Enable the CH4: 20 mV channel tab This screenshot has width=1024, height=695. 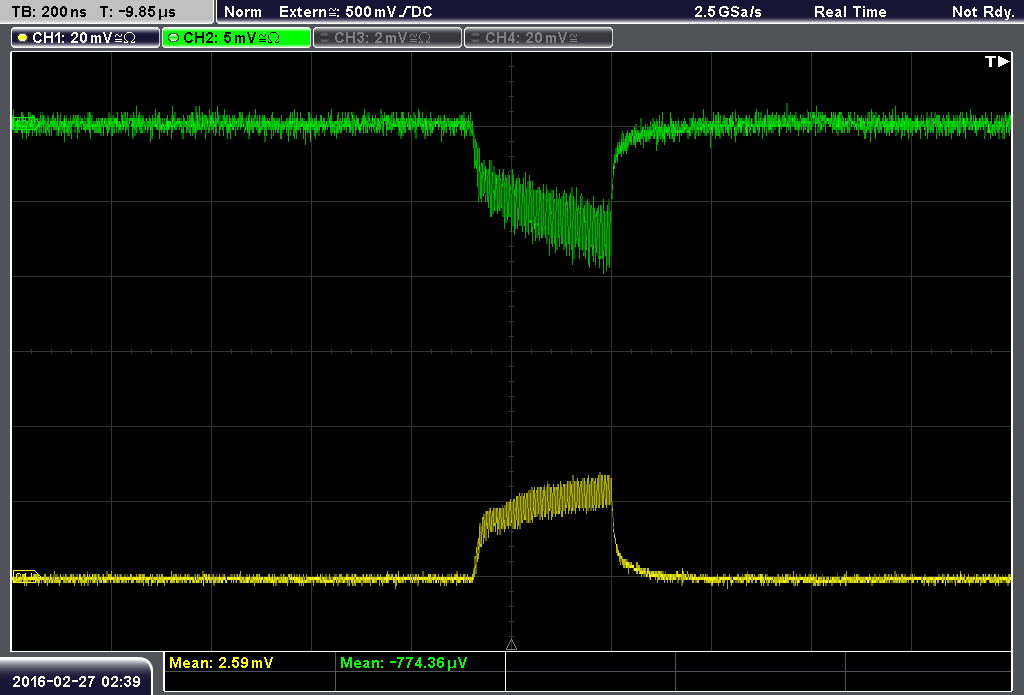[538, 38]
